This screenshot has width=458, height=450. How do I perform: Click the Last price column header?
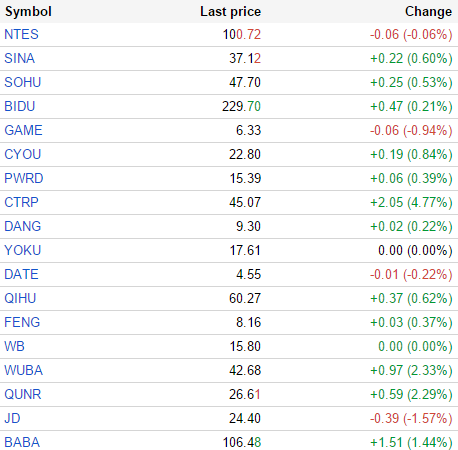(231, 12)
